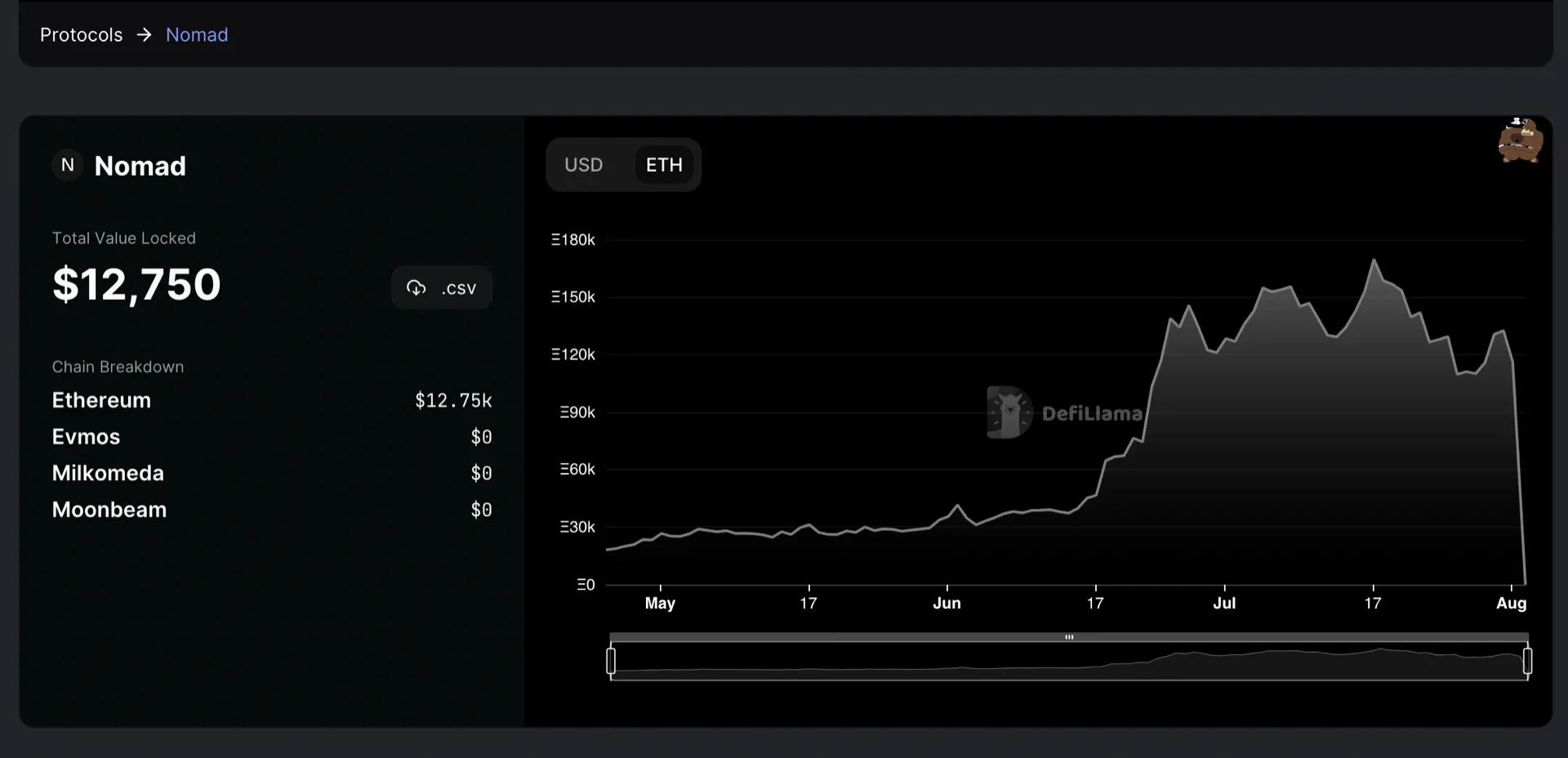1568x758 pixels.
Task: Click the Jul x-axis label
Action: [1224, 604]
